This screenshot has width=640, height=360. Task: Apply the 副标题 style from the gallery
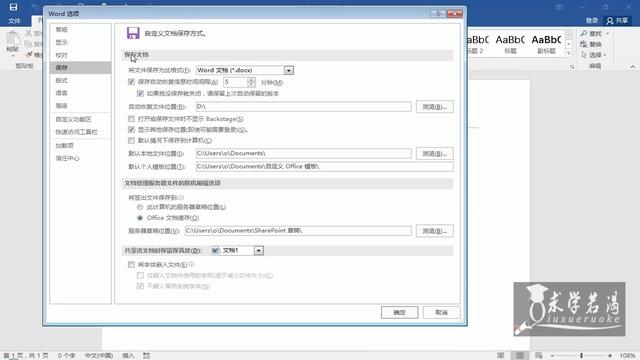[546, 44]
